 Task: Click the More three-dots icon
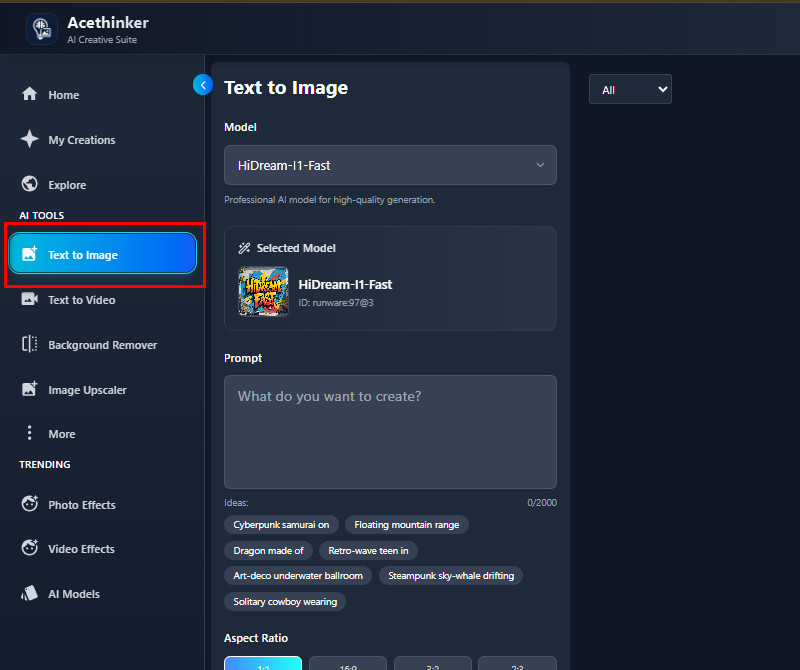tap(30, 433)
